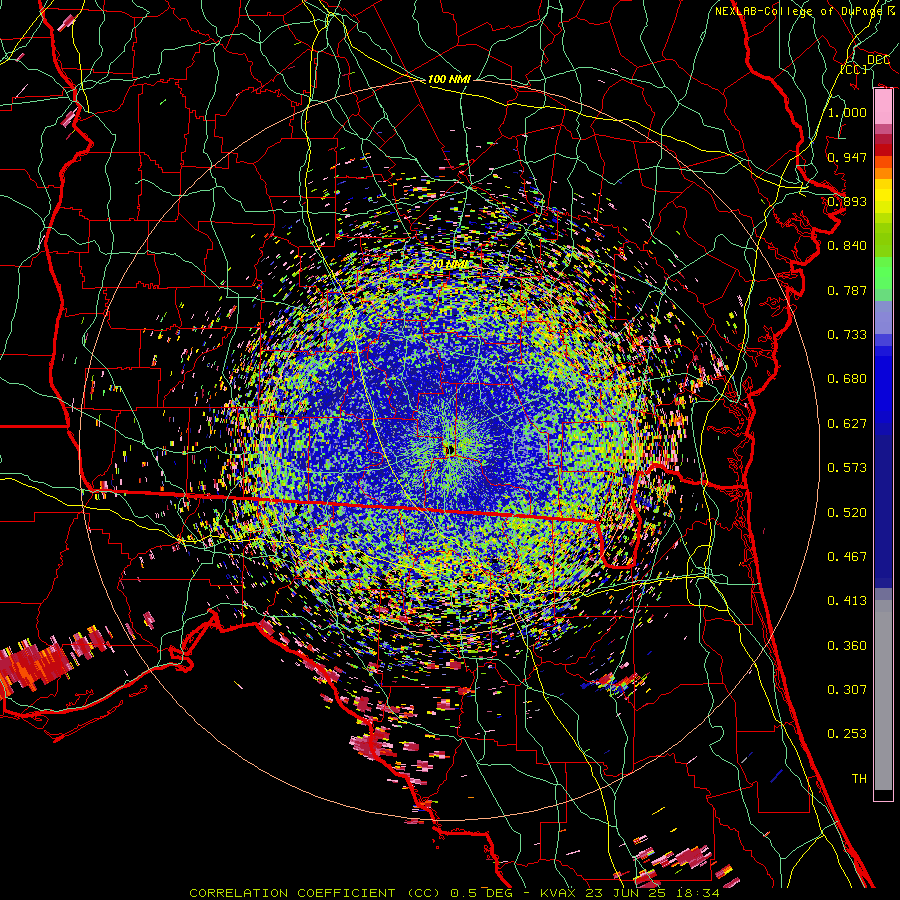
Task: Click the 0.360 legend value
Action: click(x=847, y=646)
